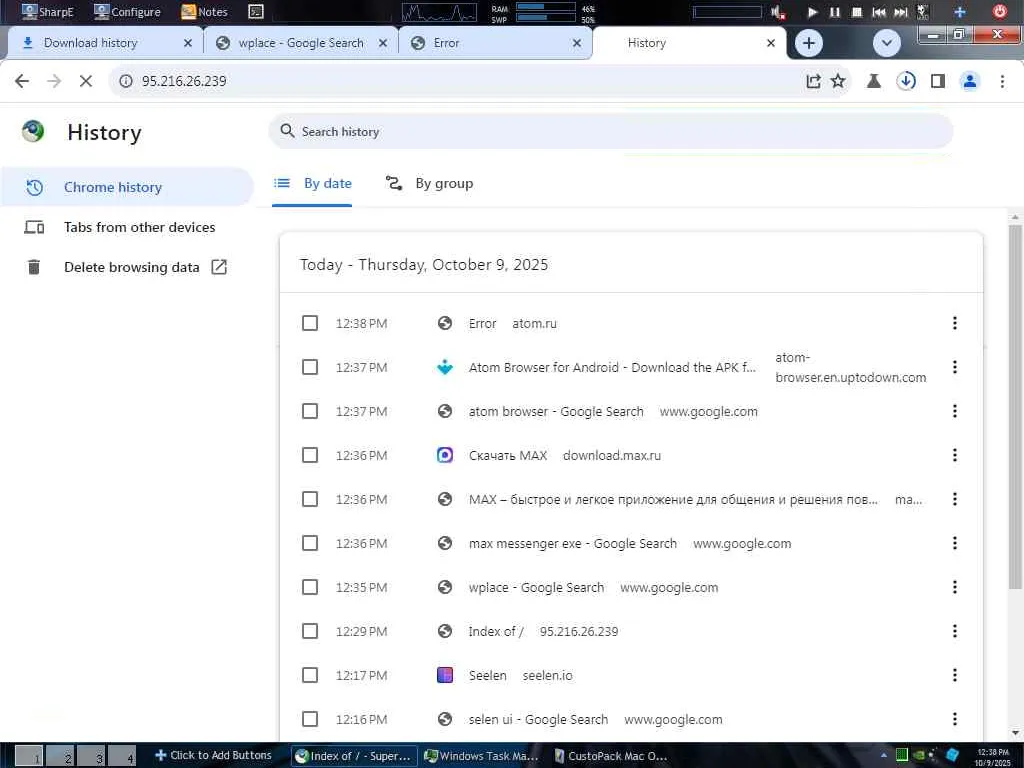
Task: Share this page from the address bar
Action: 813,81
